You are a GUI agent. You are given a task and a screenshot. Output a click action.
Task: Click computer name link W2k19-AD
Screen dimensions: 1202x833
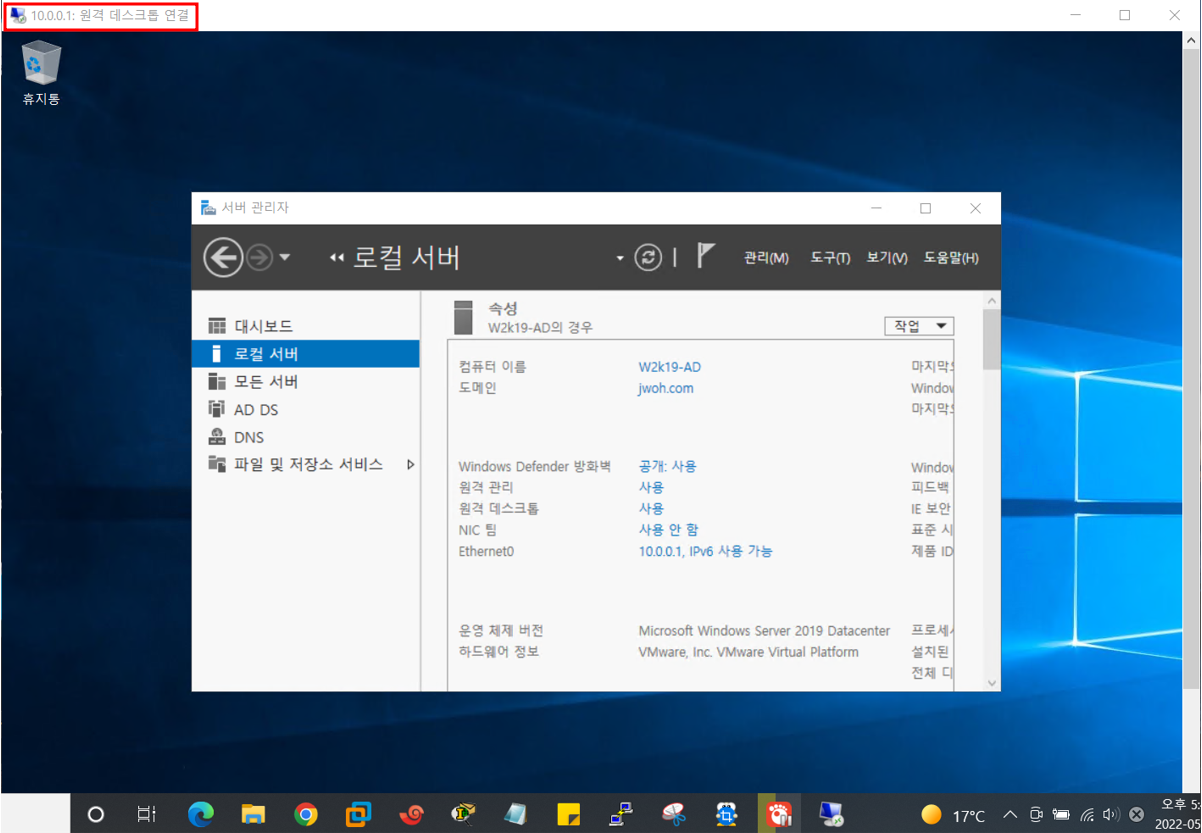(669, 367)
